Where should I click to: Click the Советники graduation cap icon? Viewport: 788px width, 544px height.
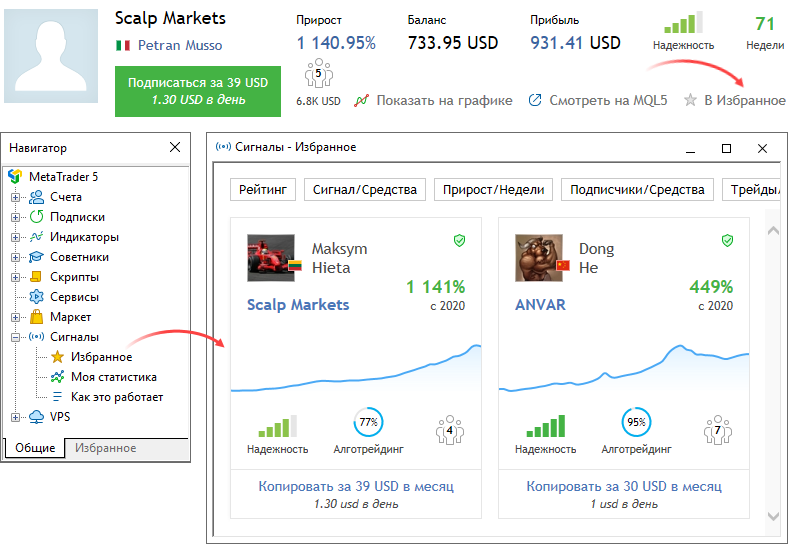[x=36, y=257]
